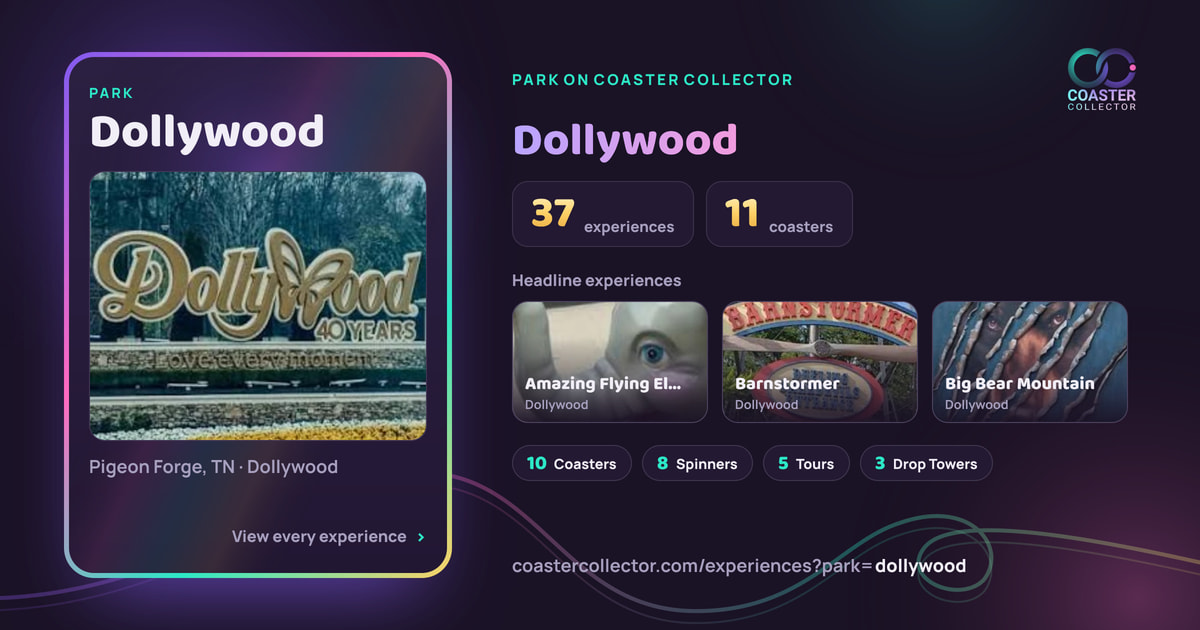1200x630 pixels.
Task: Open the View every experience link
Action: pos(328,537)
